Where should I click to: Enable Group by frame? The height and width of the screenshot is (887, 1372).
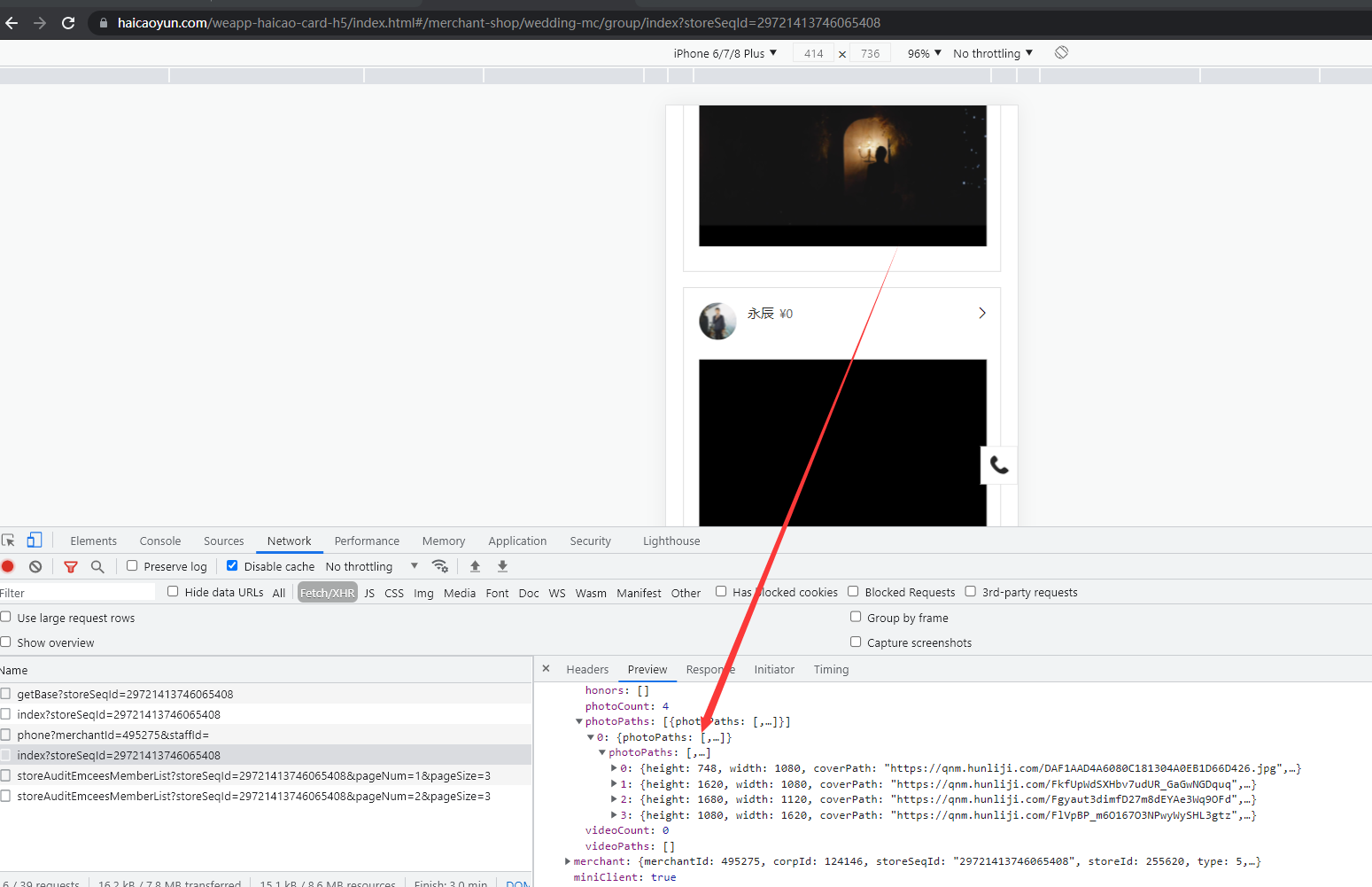pyautogui.click(x=856, y=617)
